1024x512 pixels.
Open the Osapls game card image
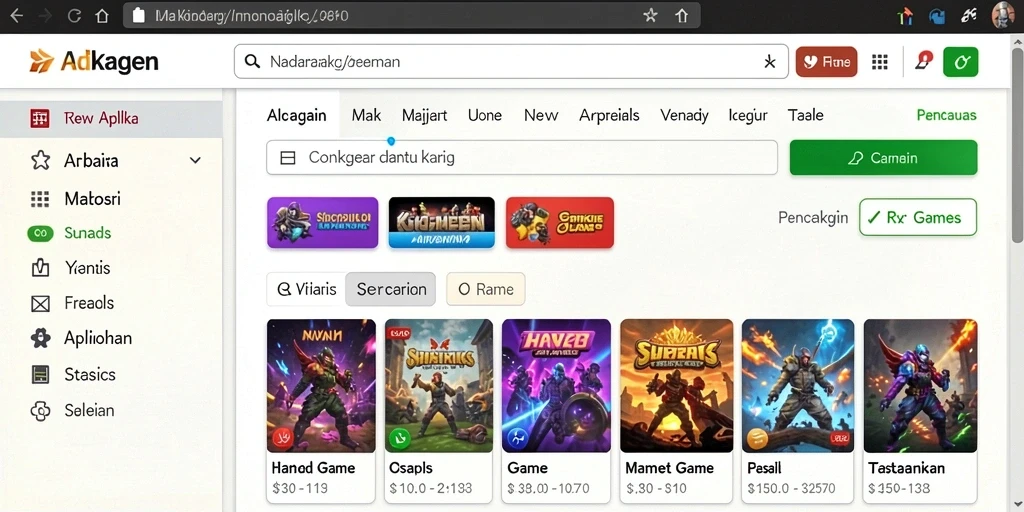coord(439,386)
